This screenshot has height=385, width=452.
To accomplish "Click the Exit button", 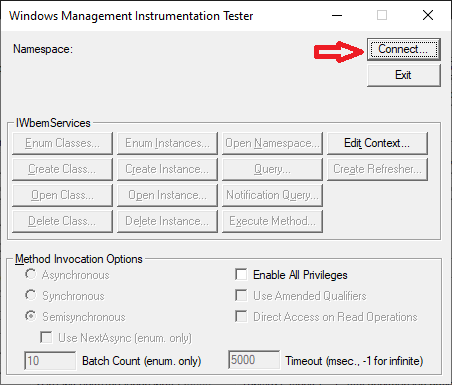I will 404,75.
